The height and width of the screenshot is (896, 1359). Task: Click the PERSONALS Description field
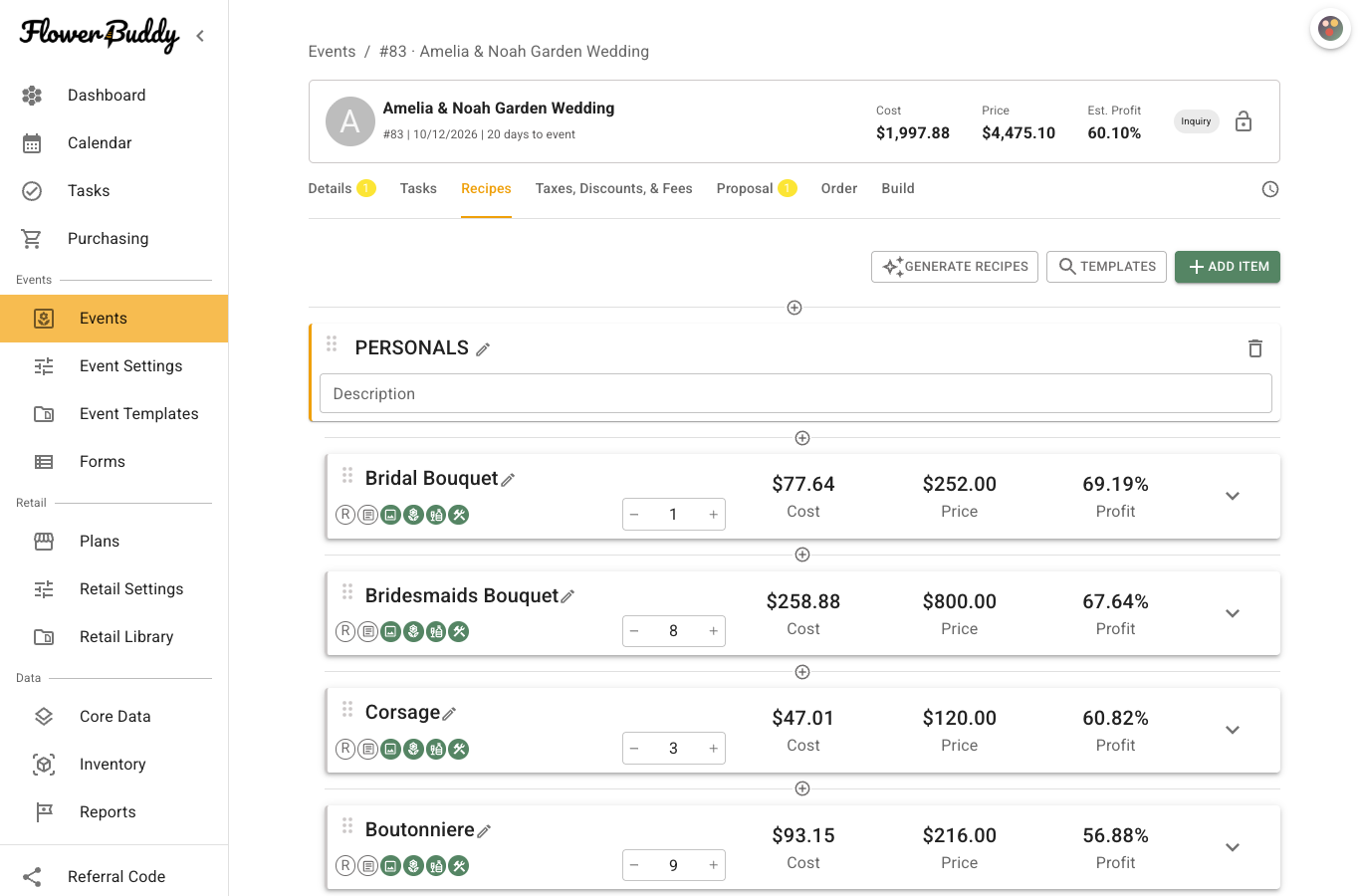point(795,393)
